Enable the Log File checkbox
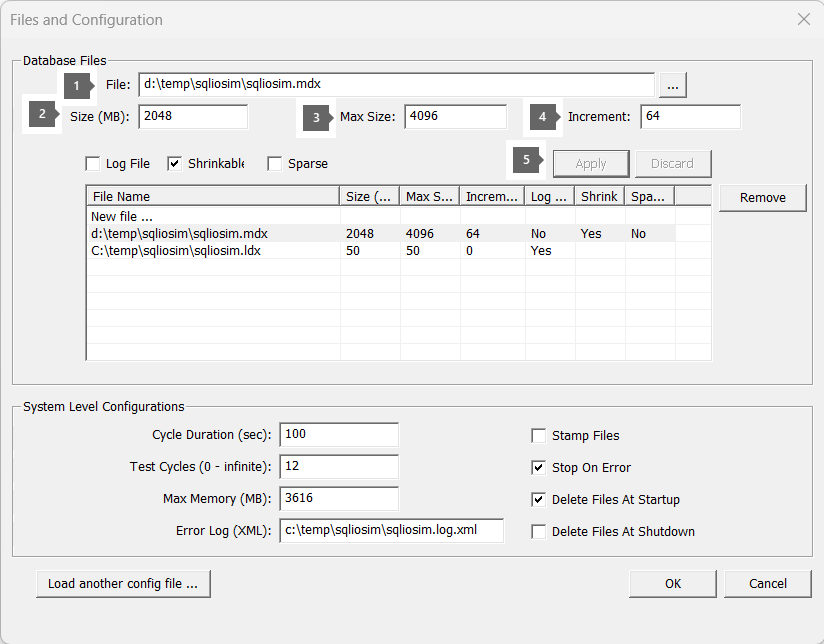The height and width of the screenshot is (644, 824). coord(93,164)
